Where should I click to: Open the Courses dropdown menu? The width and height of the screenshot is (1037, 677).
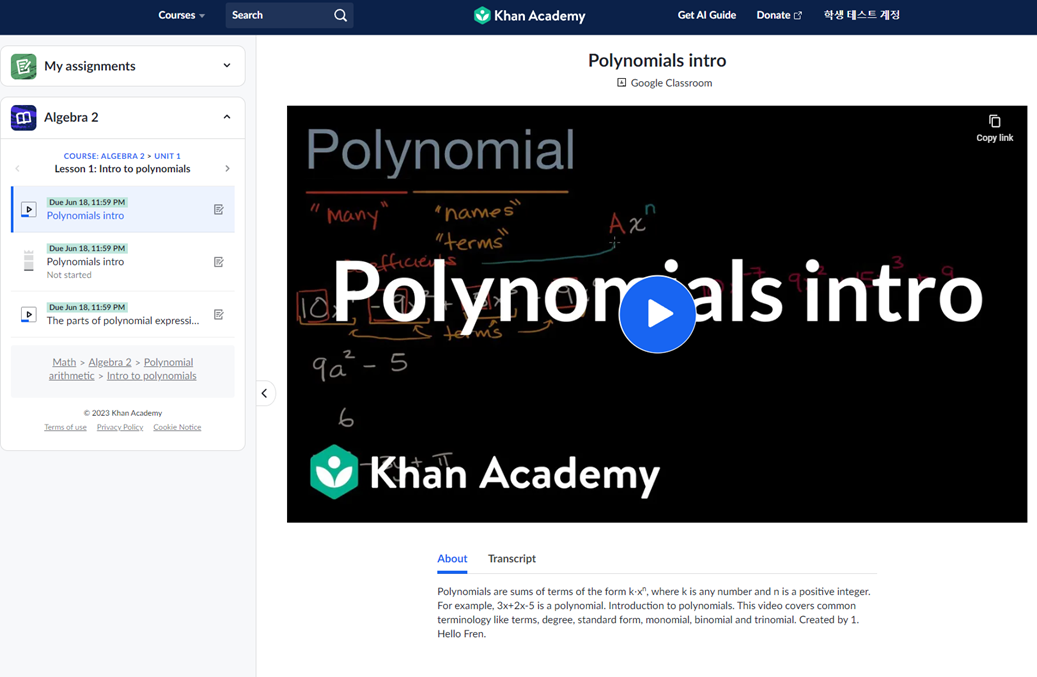(x=181, y=15)
